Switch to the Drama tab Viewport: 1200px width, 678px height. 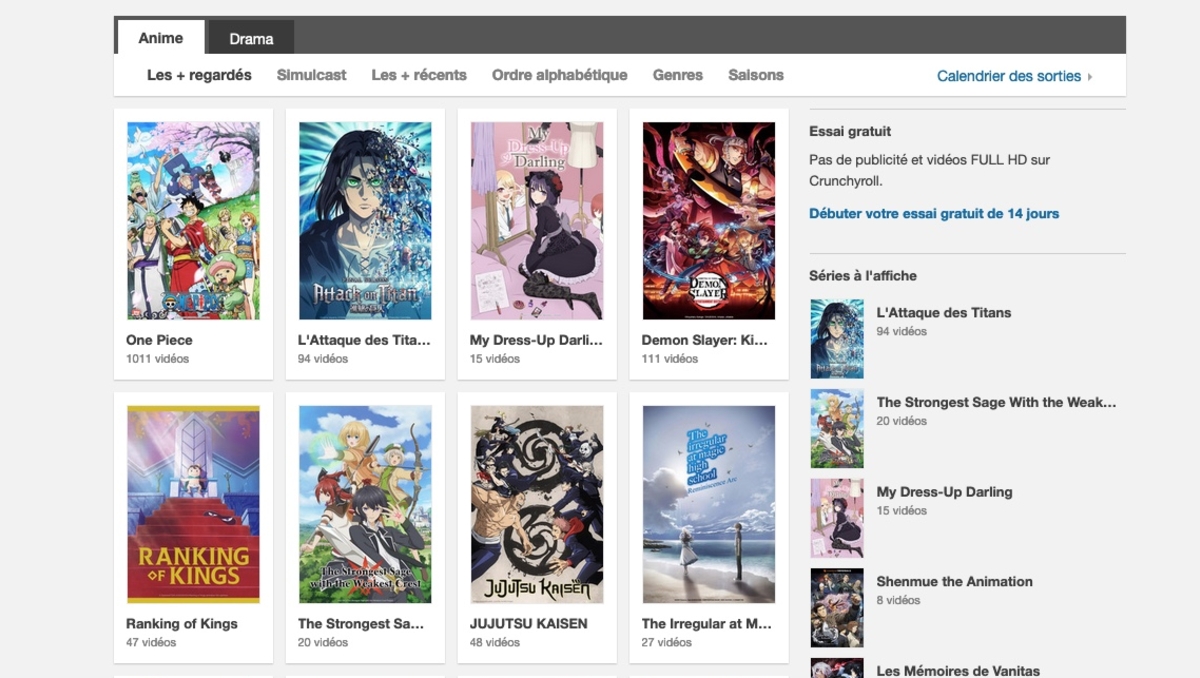tap(250, 38)
